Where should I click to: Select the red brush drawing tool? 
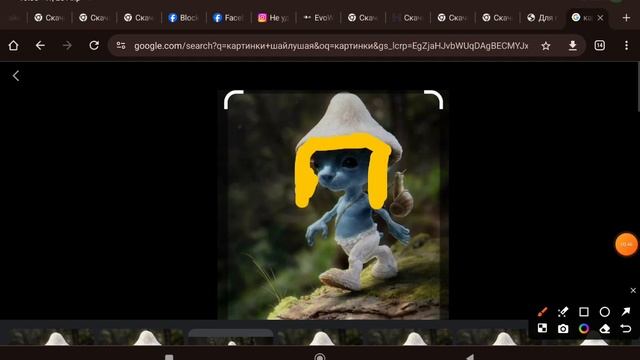tap(542, 312)
